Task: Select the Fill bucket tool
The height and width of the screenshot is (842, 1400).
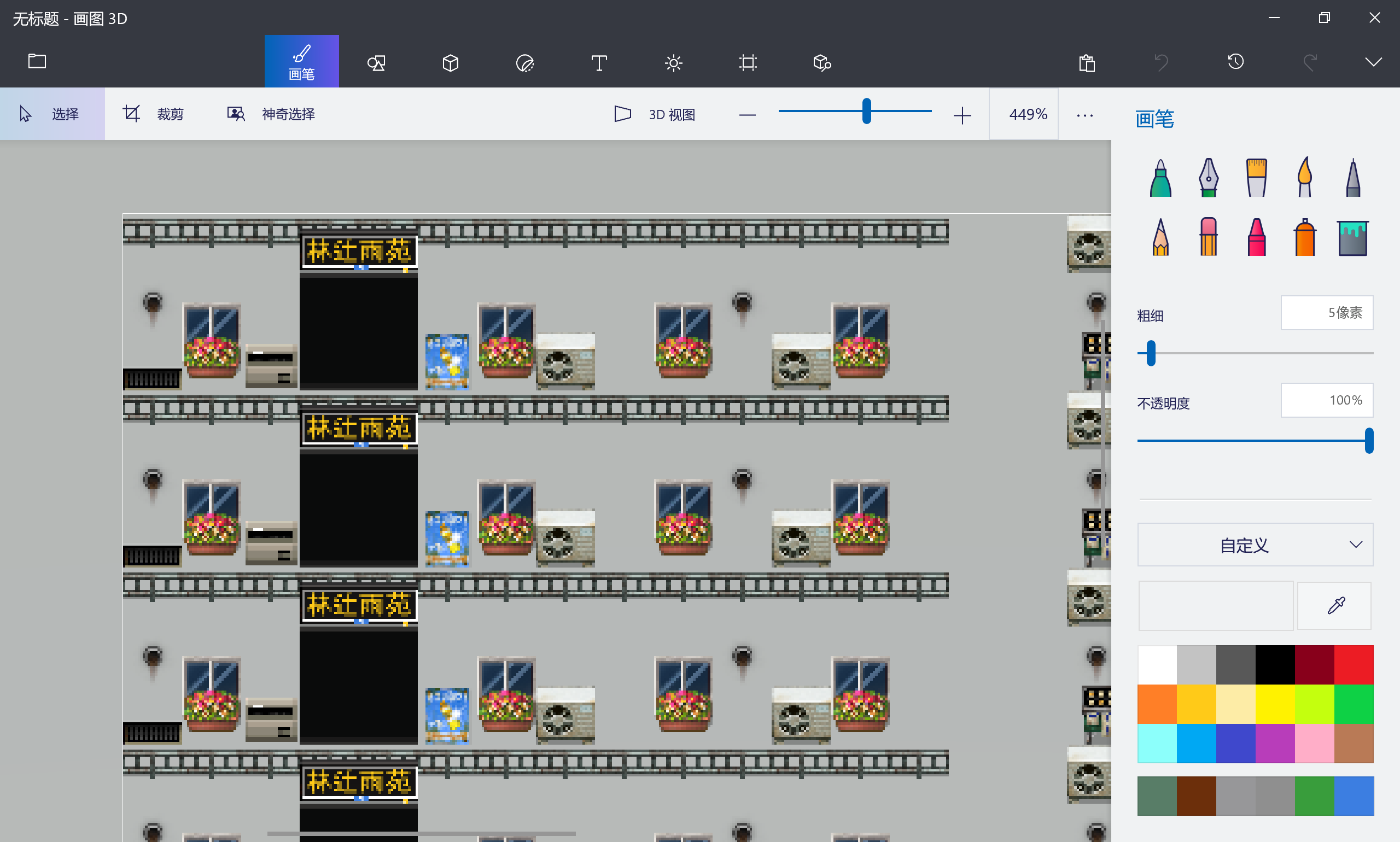Action: (1353, 237)
